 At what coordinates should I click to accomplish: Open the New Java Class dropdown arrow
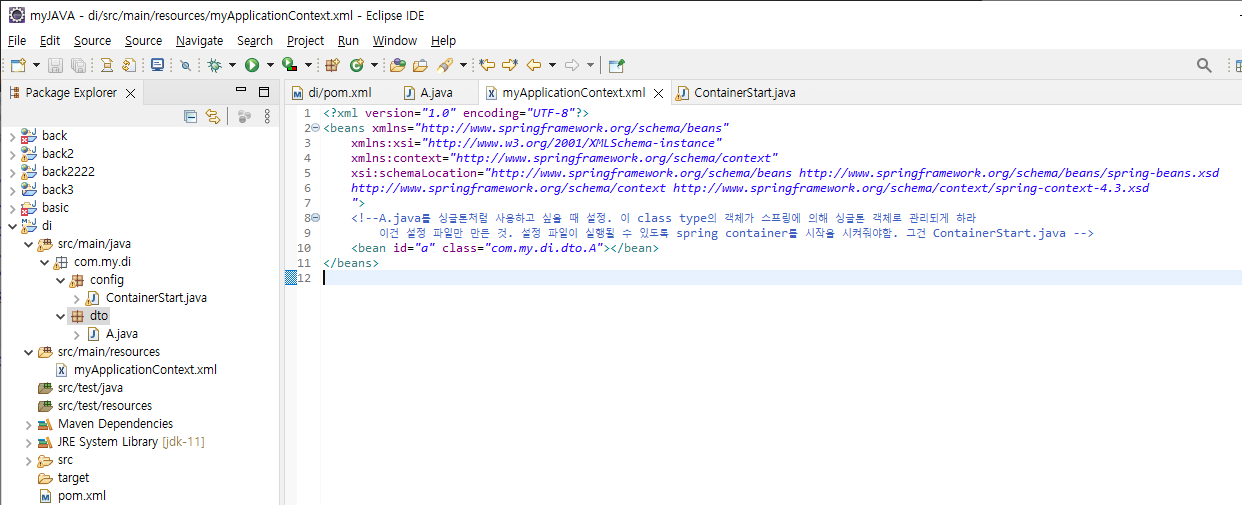pos(375,65)
